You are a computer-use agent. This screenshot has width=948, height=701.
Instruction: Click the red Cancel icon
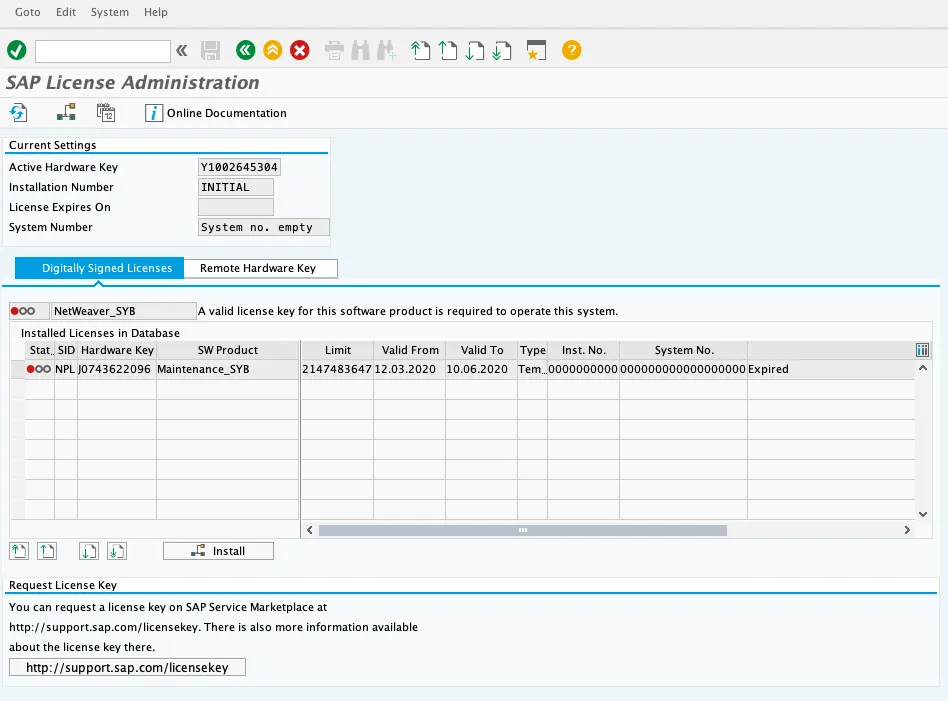[300, 50]
